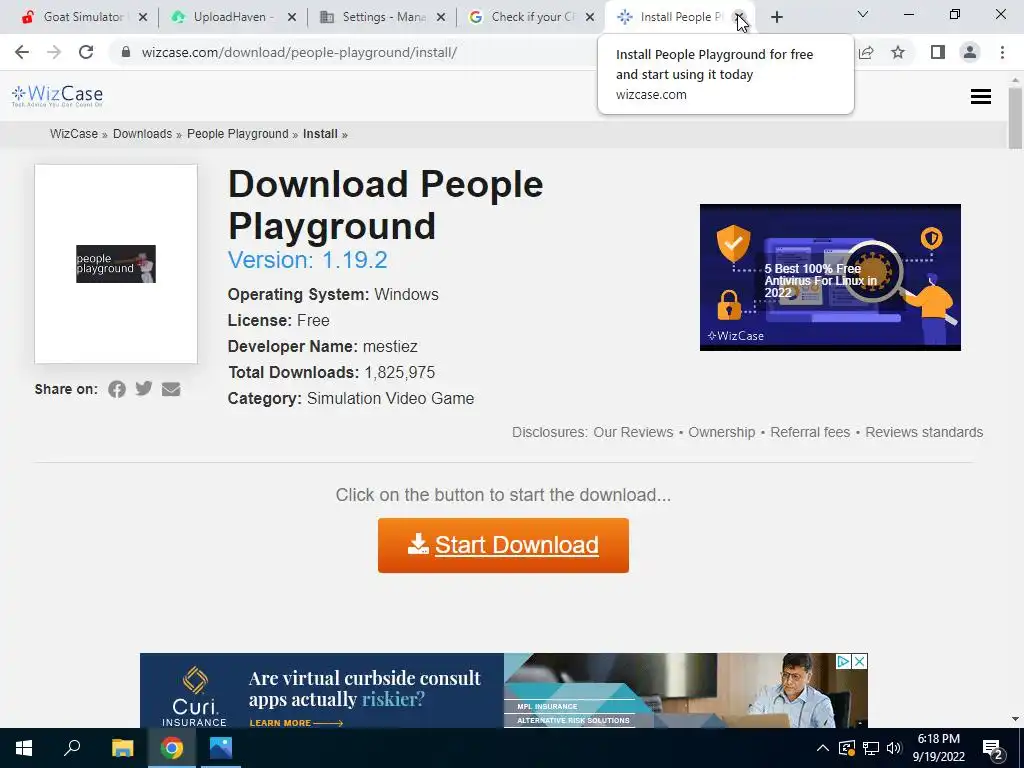Open the browser side panel
This screenshot has height=768, width=1024.
point(938,52)
